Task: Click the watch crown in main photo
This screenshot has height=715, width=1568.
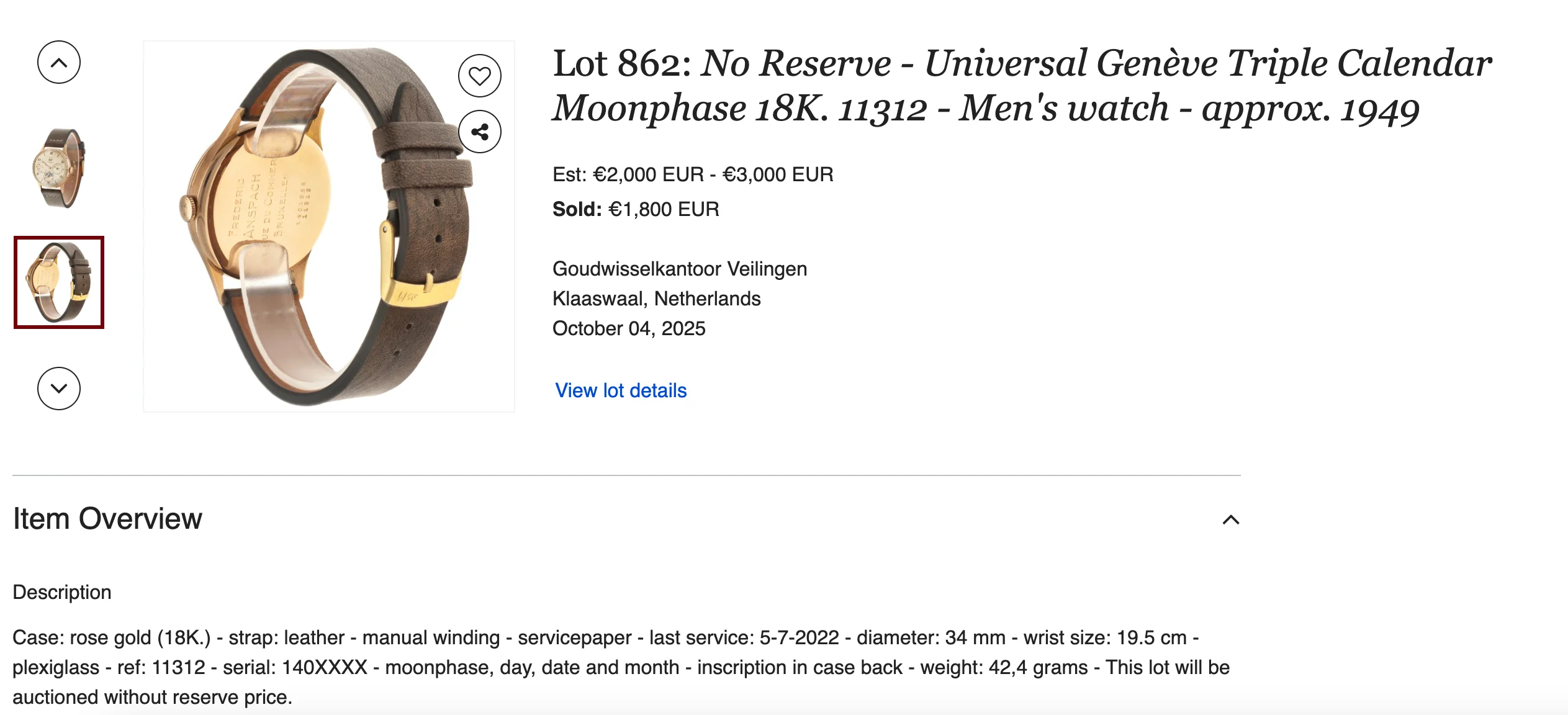Action: point(187,208)
